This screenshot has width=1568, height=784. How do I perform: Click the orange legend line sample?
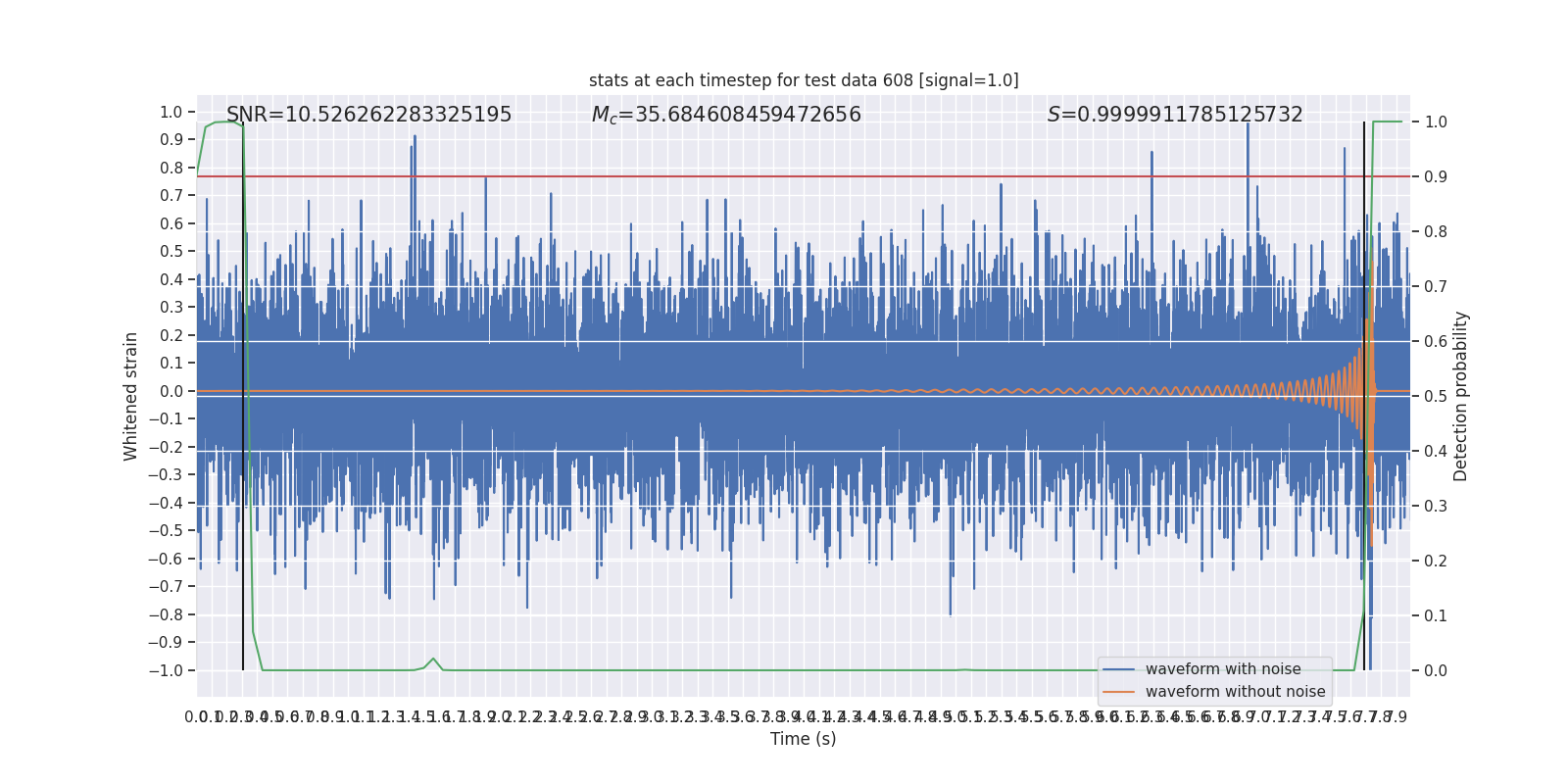click(x=1118, y=692)
